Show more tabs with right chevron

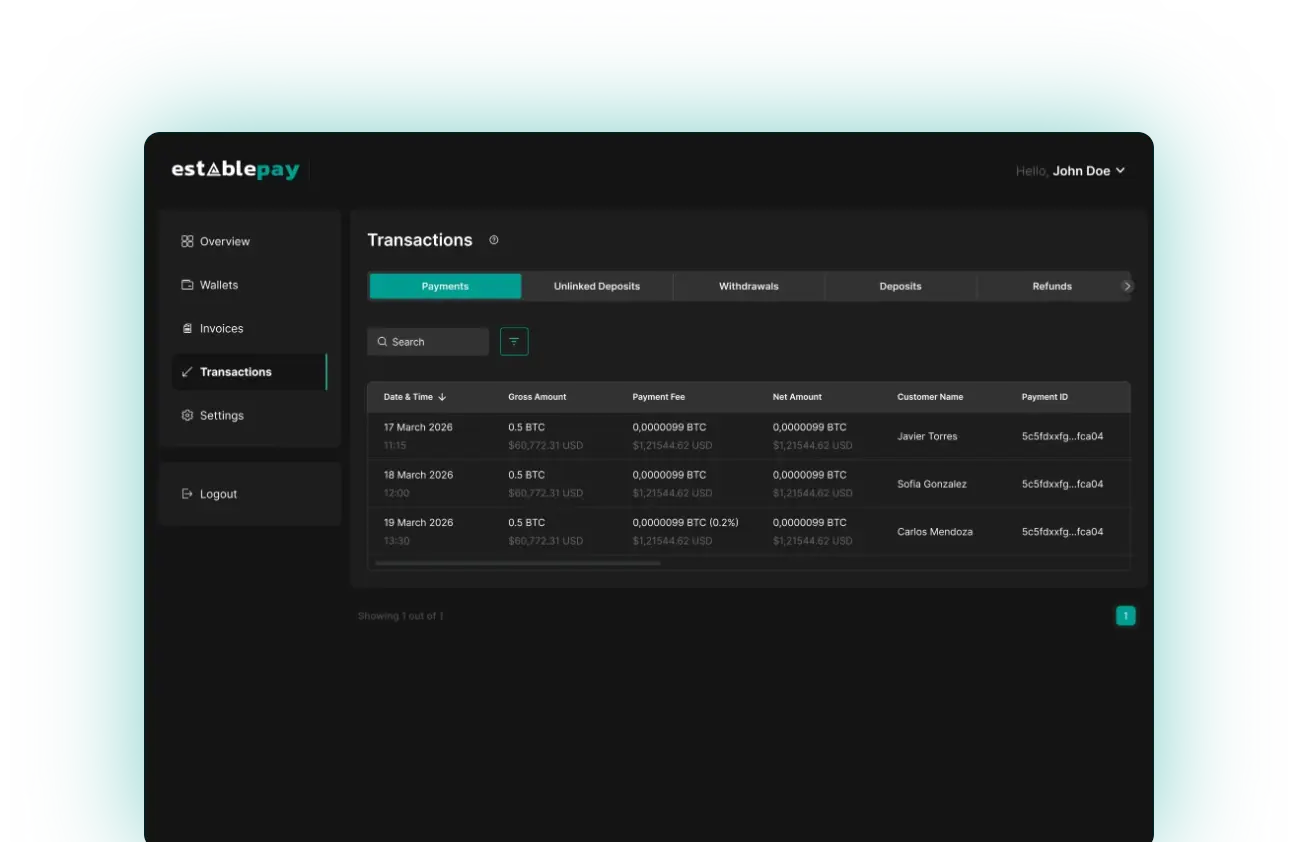tap(1127, 286)
